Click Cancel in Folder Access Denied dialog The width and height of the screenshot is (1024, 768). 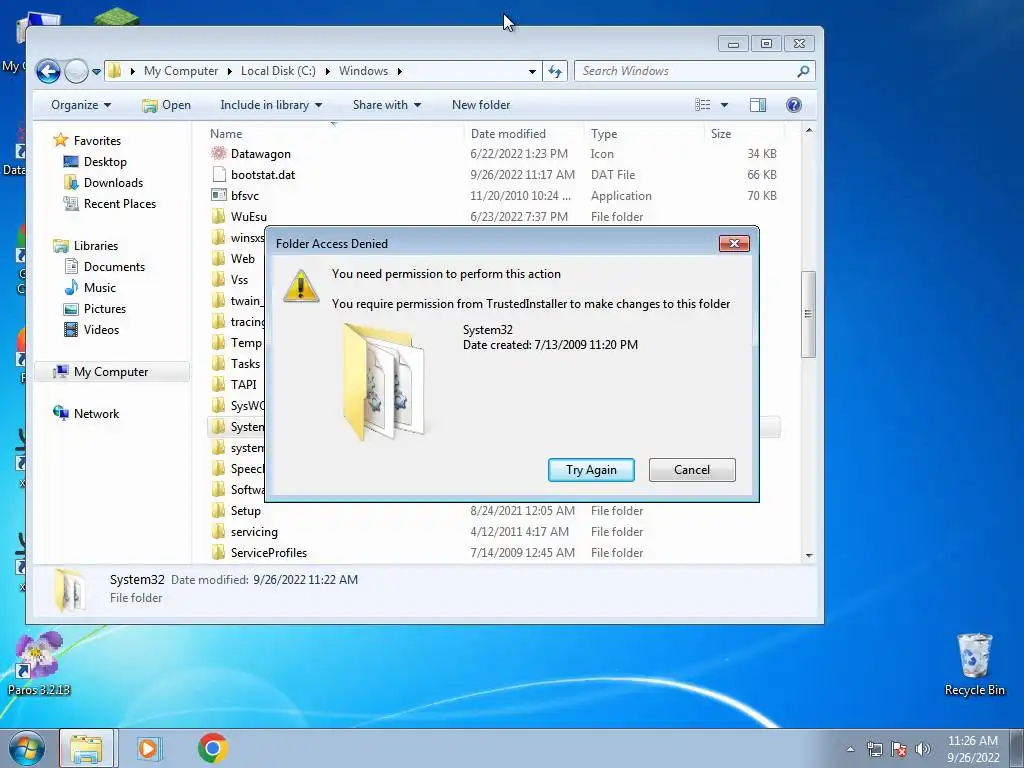692,470
